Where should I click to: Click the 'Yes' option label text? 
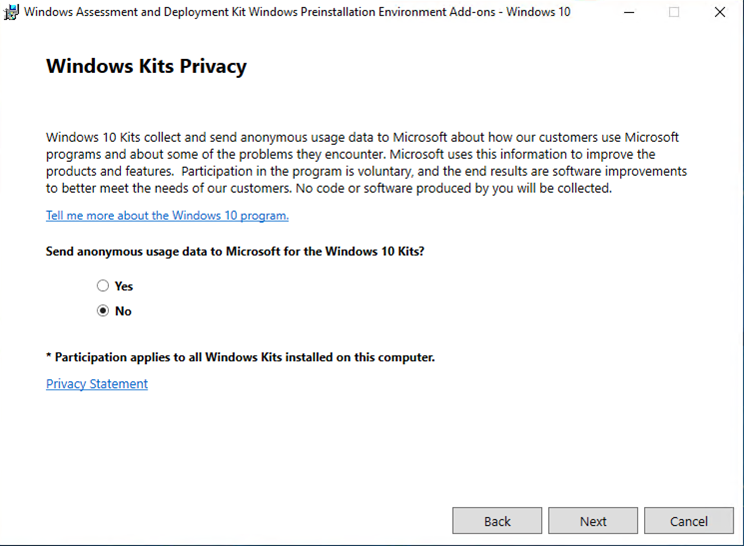[x=124, y=286]
